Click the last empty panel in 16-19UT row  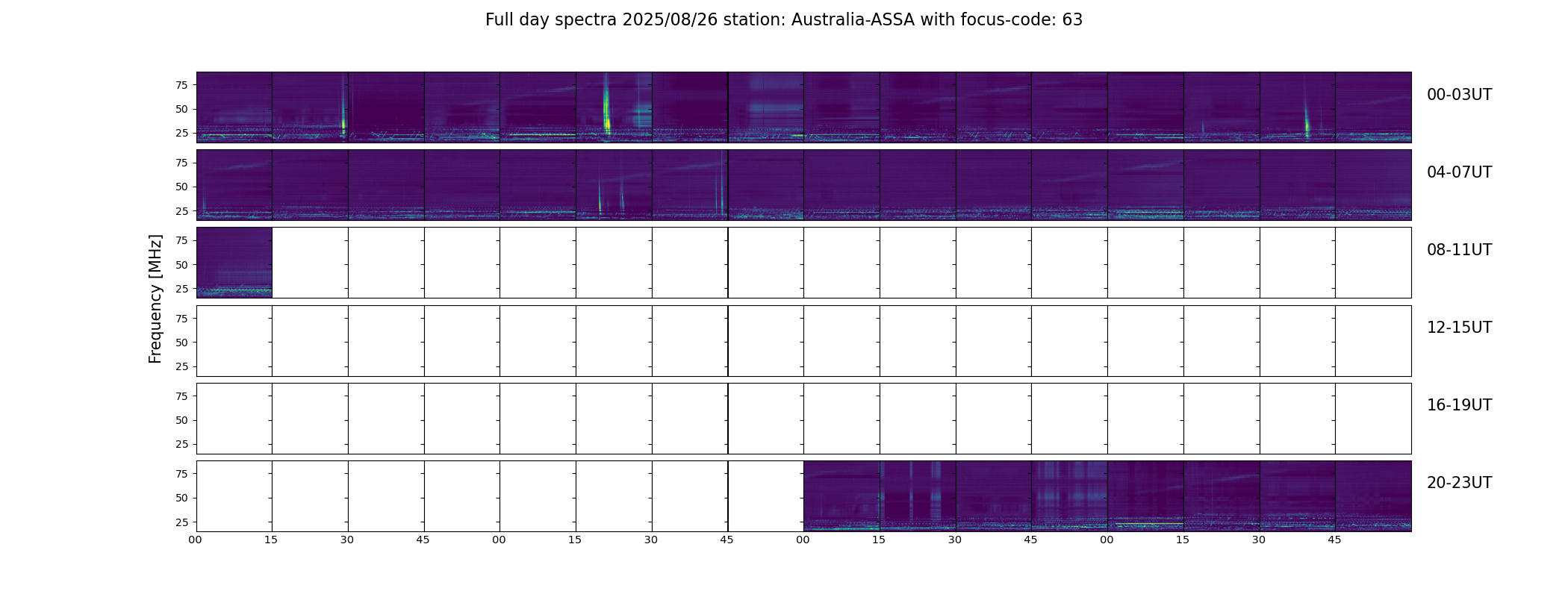(1373, 418)
